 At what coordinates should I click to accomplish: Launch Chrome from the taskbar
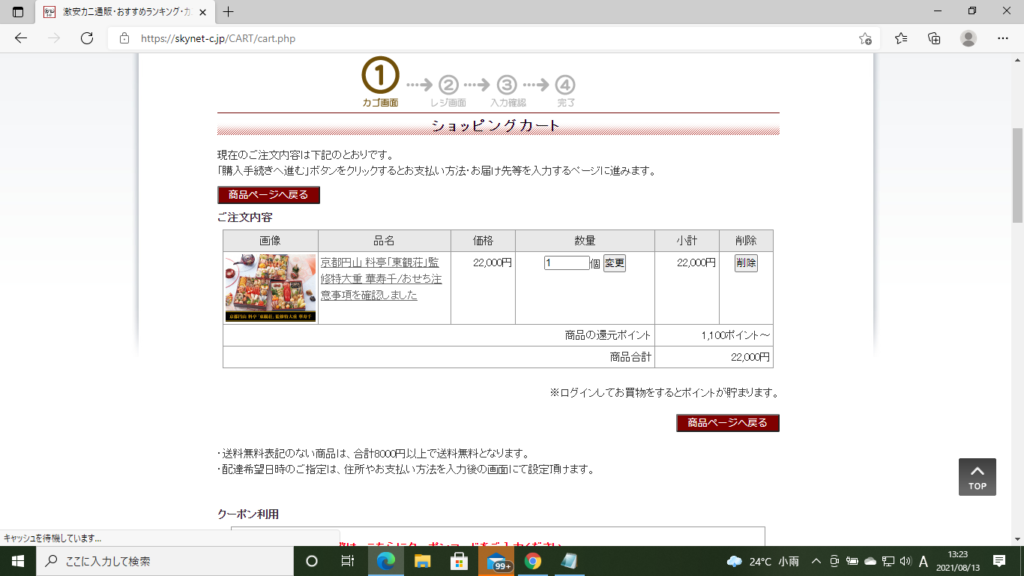click(x=533, y=561)
